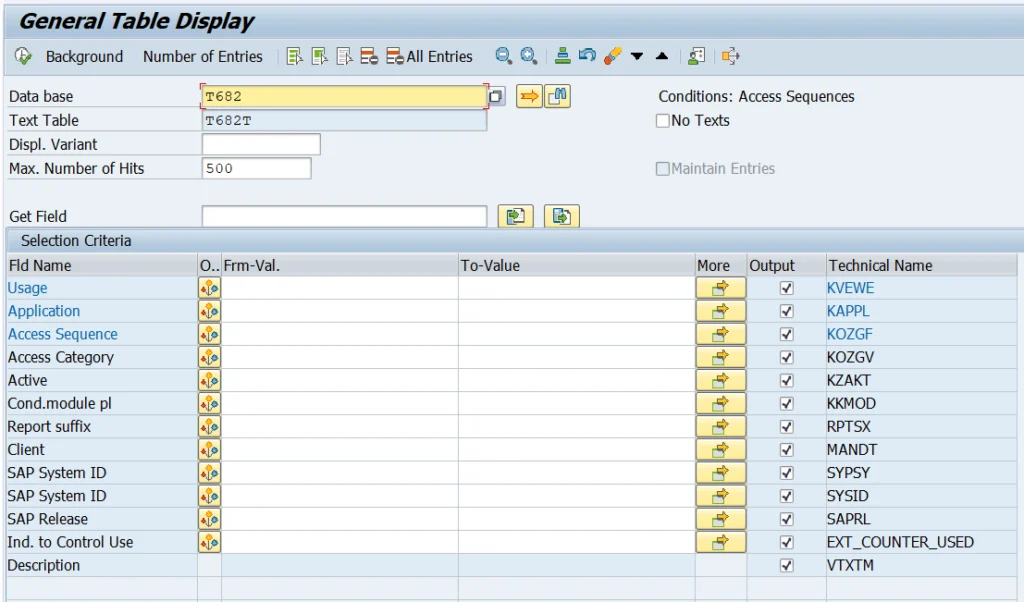Click delete-row icon left of All Entries
1024x602 pixels.
369,56
